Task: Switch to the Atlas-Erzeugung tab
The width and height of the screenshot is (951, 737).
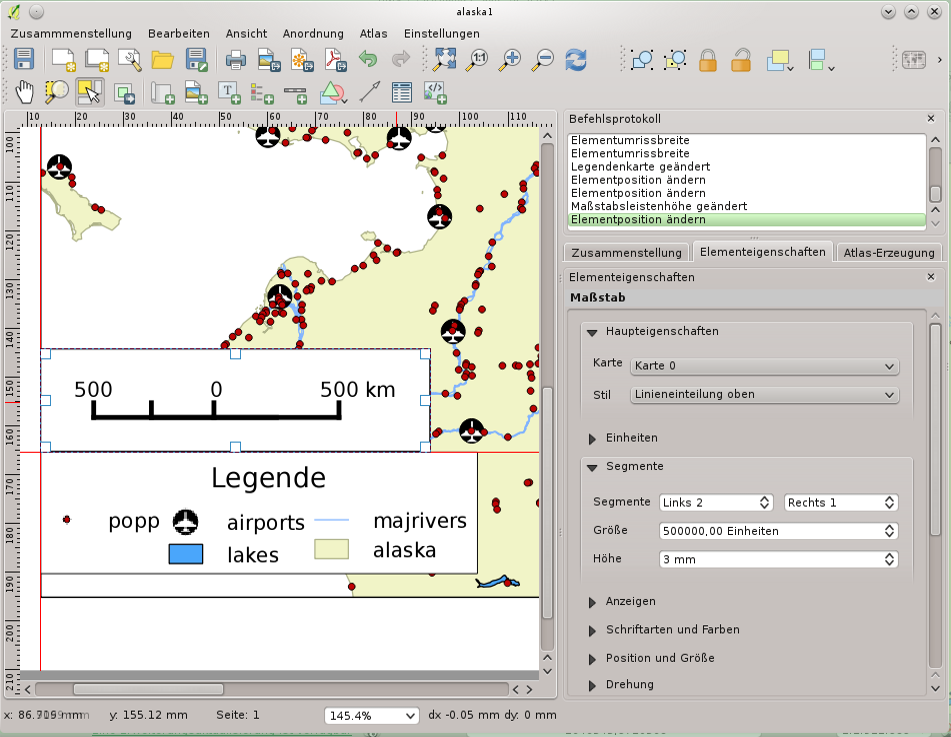Action: pos(889,252)
